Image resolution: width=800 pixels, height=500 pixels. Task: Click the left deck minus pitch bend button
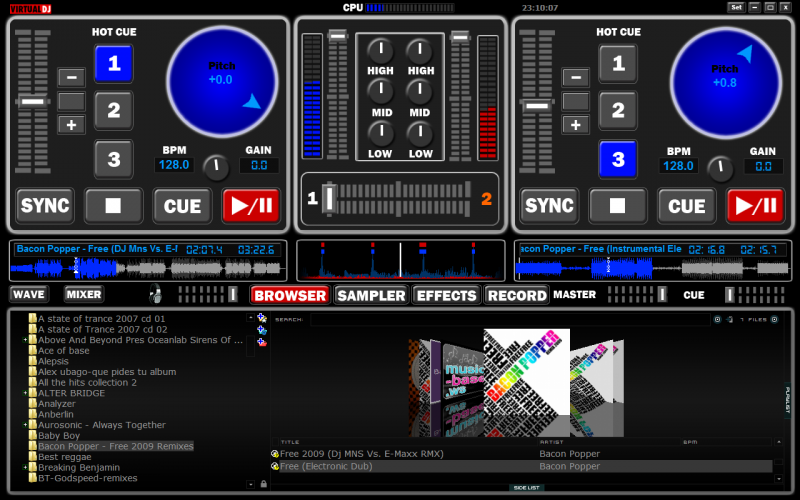(x=71, y=78)
